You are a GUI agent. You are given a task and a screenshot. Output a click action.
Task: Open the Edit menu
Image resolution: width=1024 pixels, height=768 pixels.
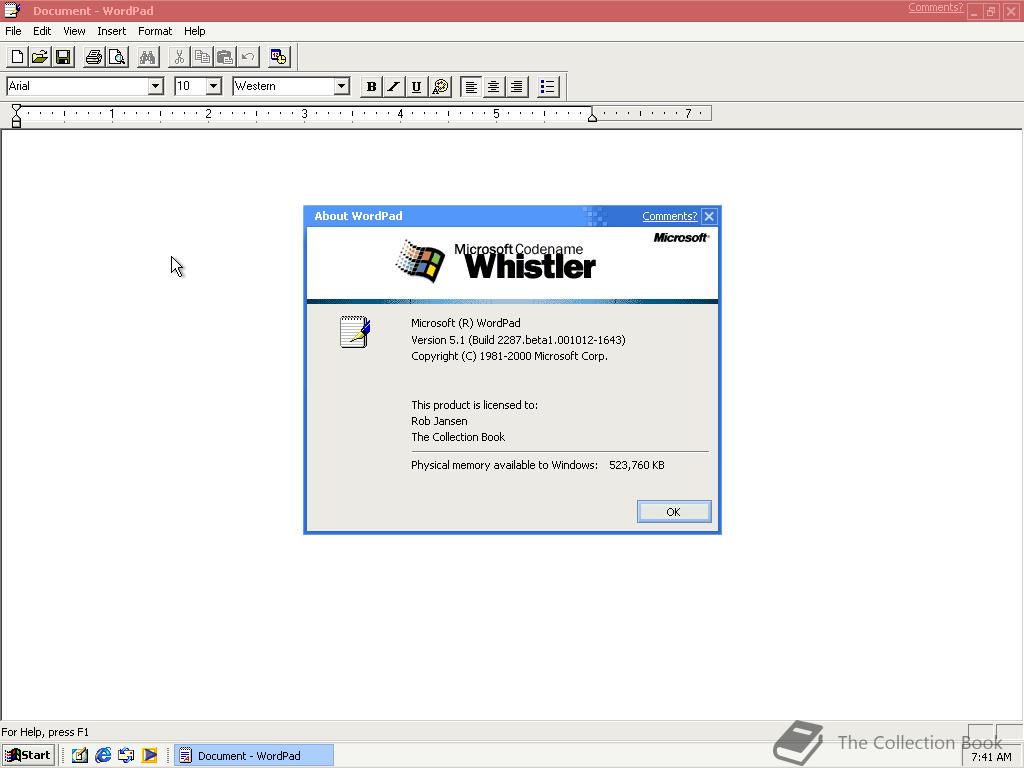coord(42,31)
